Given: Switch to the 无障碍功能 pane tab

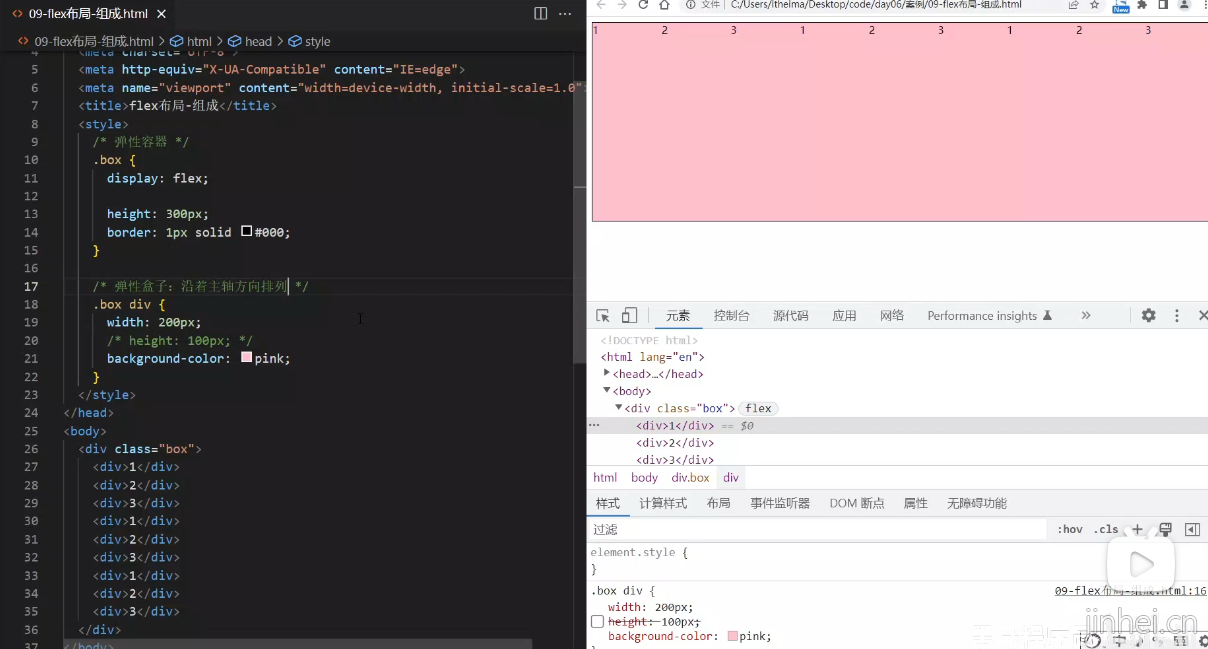Looking at the screenshot, I should 977,503.
